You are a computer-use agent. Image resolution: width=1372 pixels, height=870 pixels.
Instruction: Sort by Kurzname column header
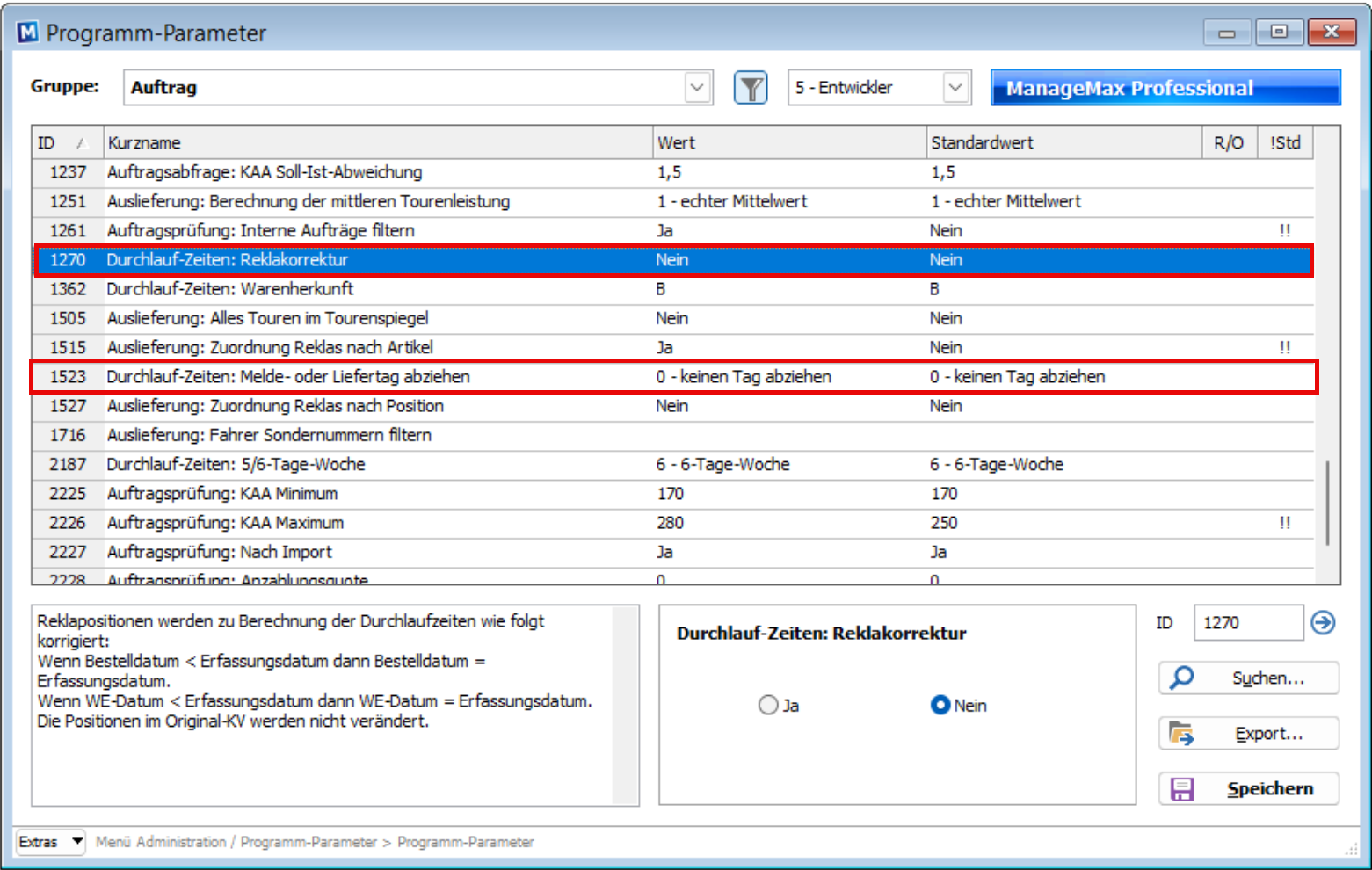coord(378,142)
